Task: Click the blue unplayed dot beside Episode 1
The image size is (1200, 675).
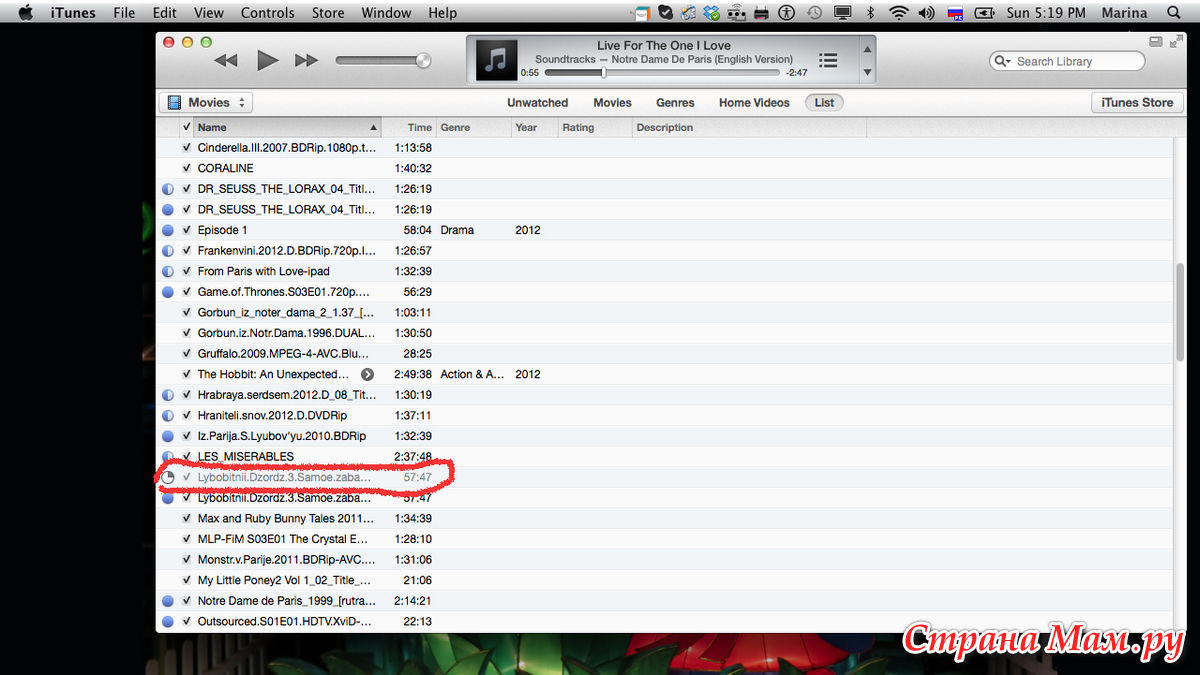Action: [x=168, y=230]
